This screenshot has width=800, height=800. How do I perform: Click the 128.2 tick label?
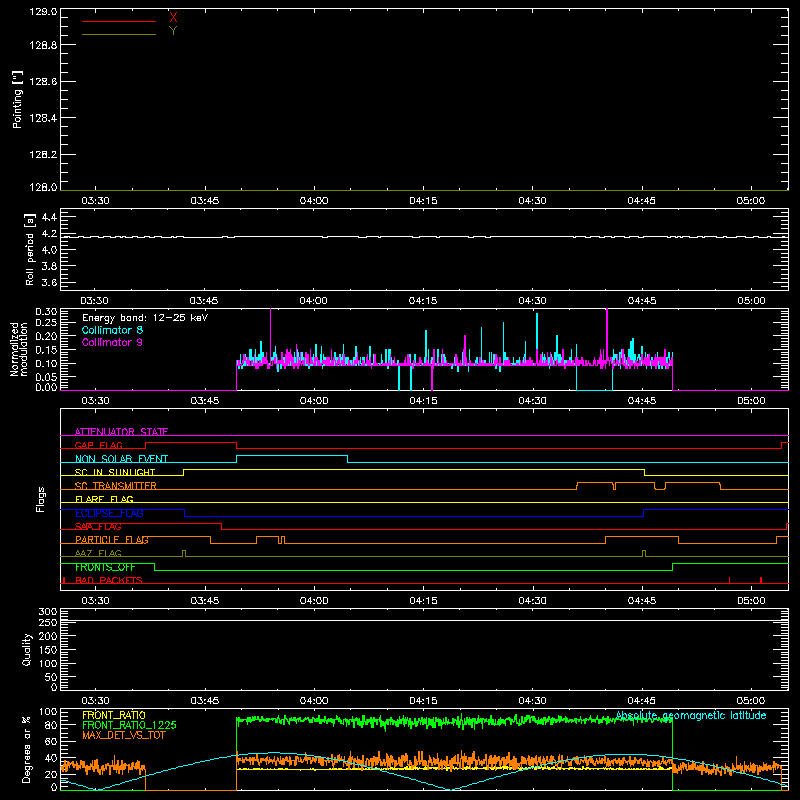click(x=43, y=155)
